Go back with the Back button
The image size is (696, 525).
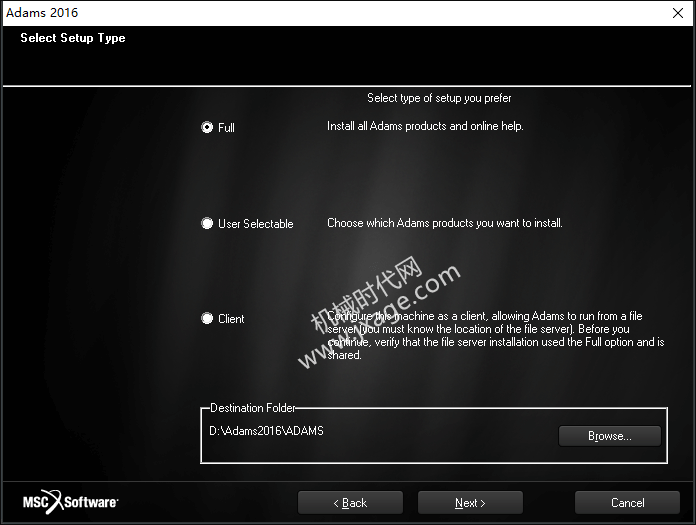point(350,503)
